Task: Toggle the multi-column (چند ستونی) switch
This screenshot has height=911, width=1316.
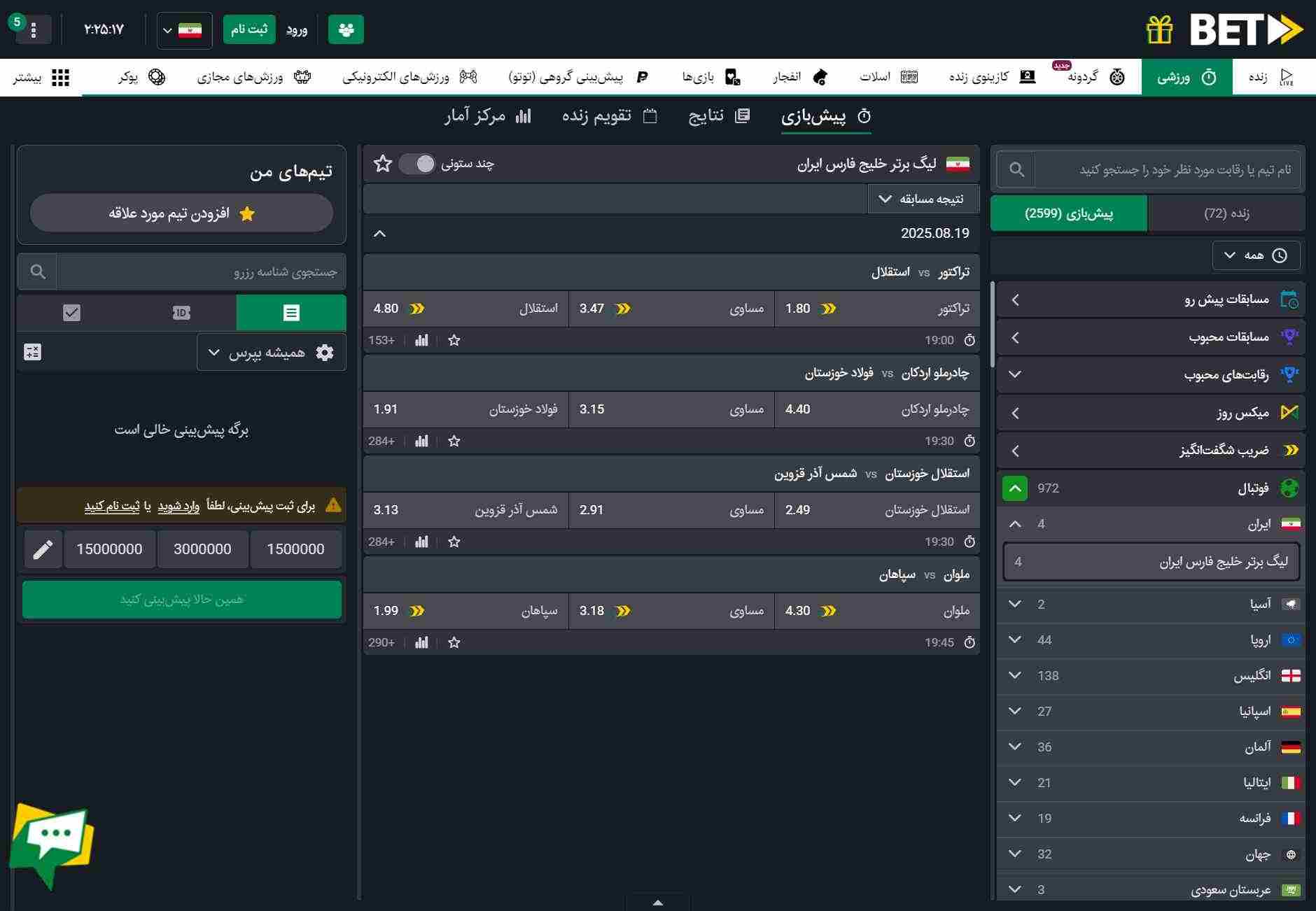Action: pos(417,164)
